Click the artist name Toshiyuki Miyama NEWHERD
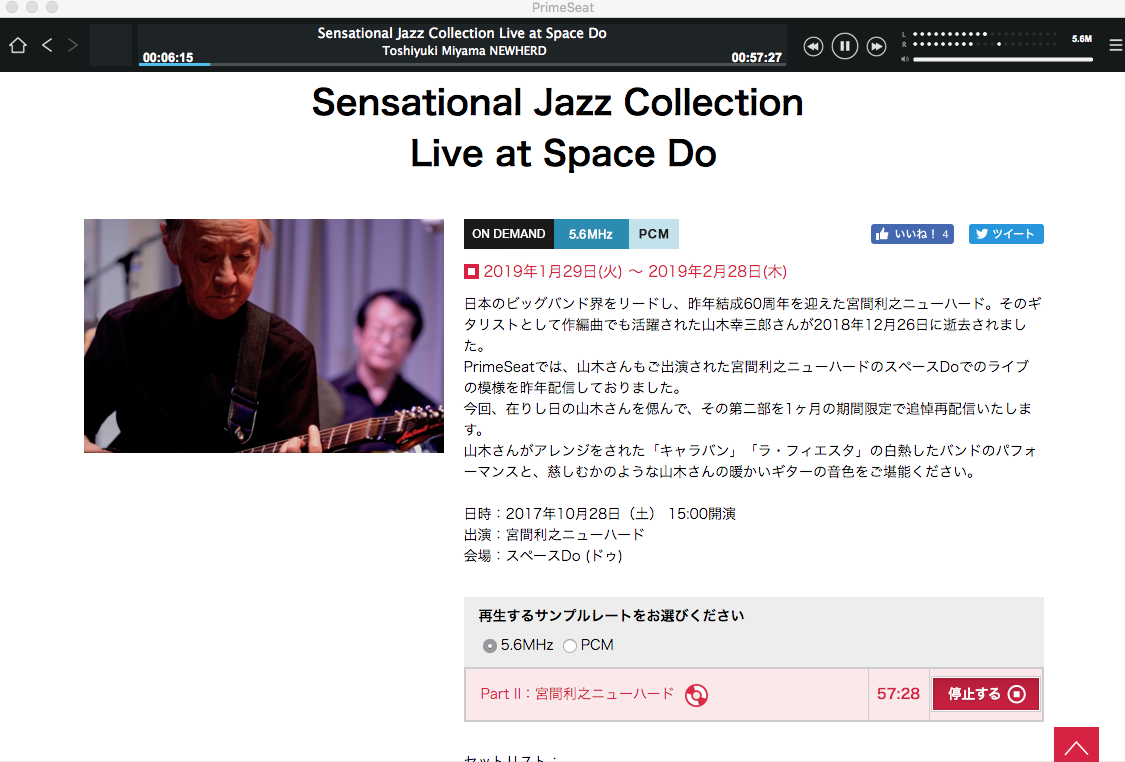 coord(464,51)
